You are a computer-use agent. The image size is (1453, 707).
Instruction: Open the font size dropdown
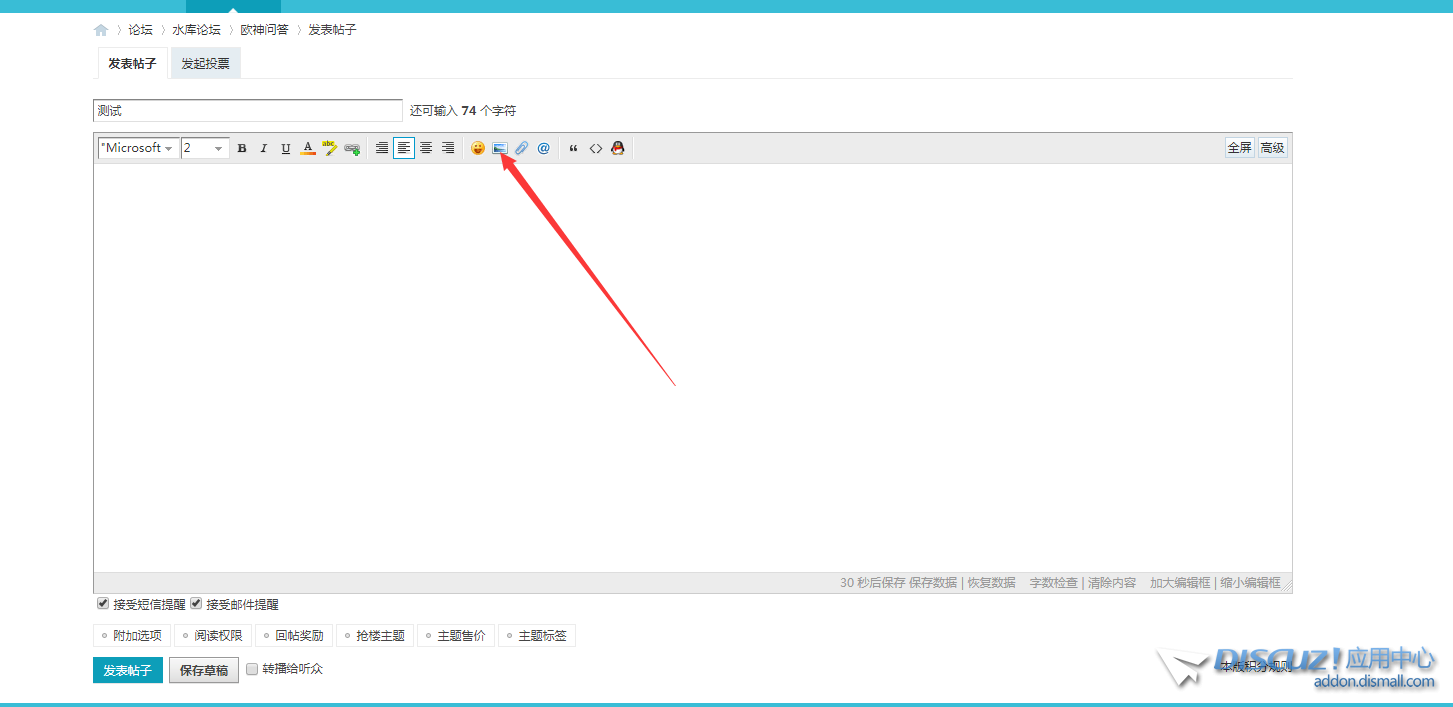coord(205,148)
